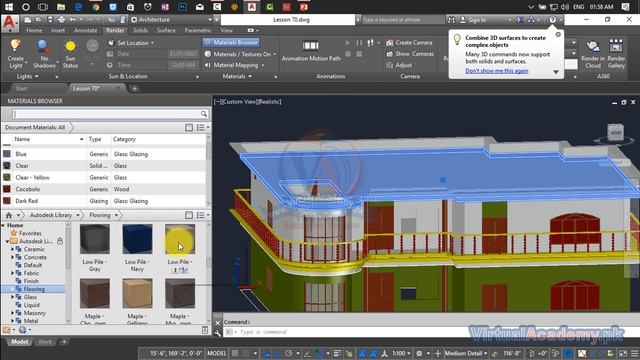Open the Set Location dropdown
This screenshot has height=360, width=640.
click(x=131, y=42)
